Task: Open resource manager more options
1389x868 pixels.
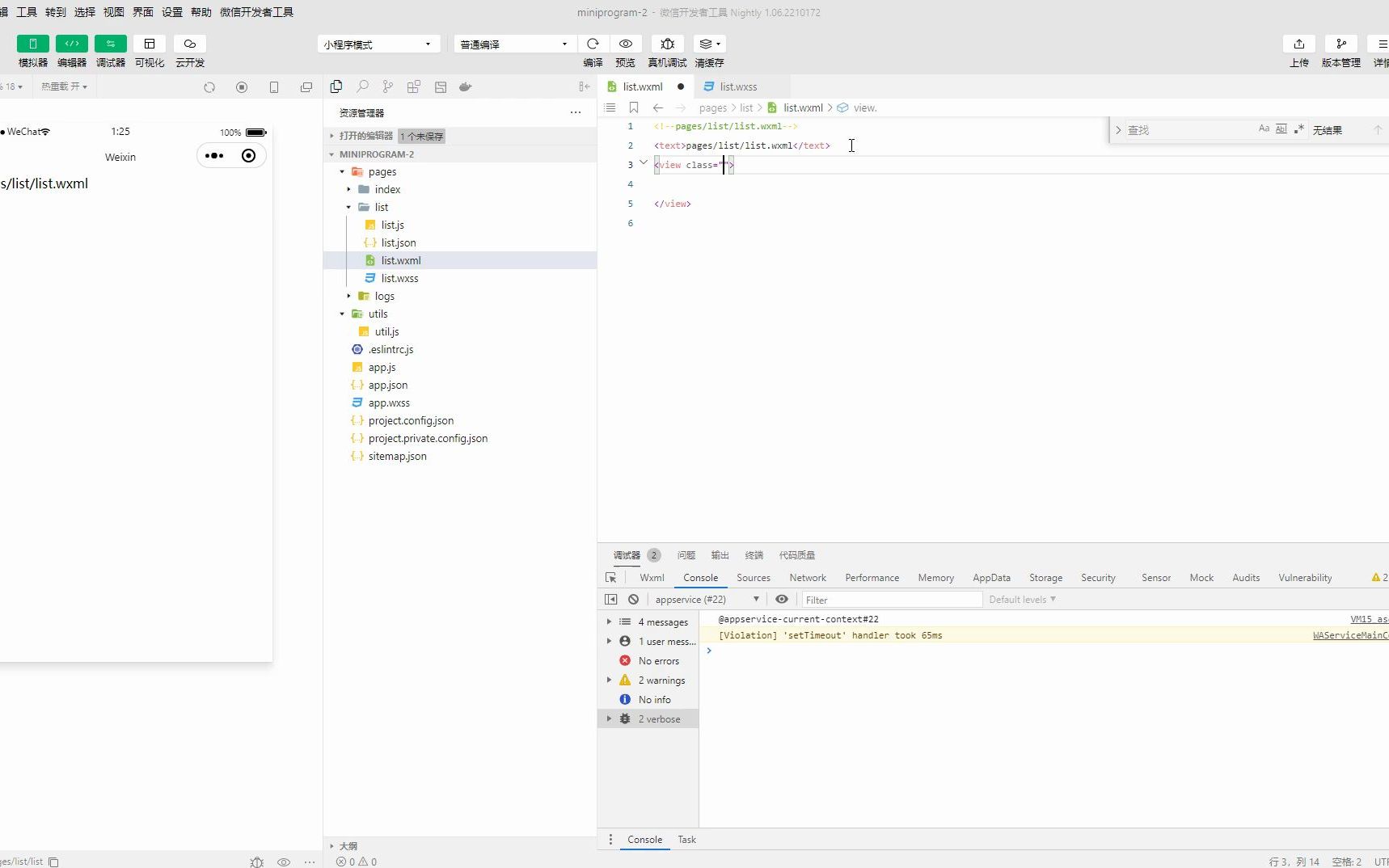Action: point(576,112)
